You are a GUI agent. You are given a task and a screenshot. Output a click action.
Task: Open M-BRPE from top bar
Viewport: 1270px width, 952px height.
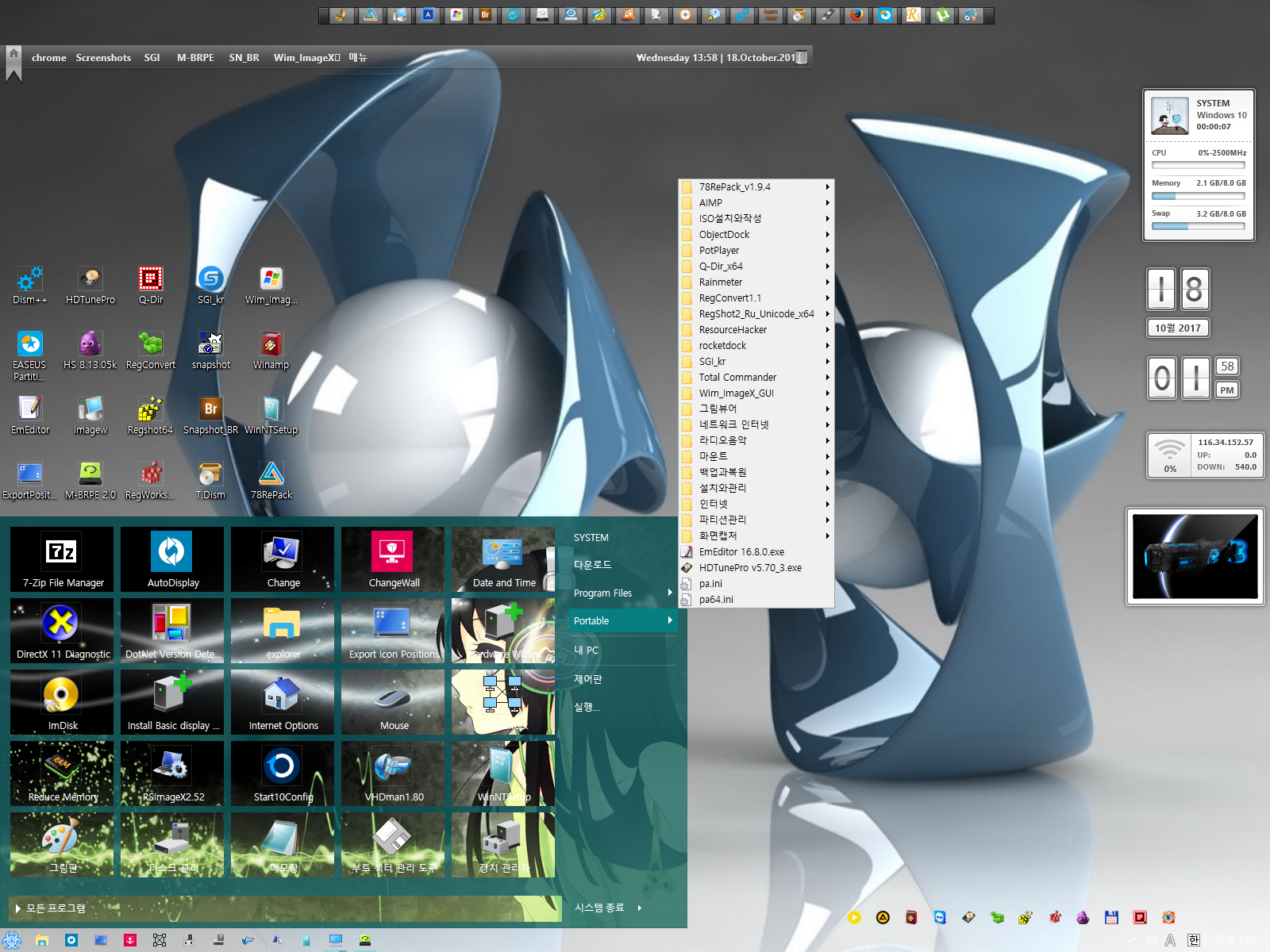coord(195,58)
